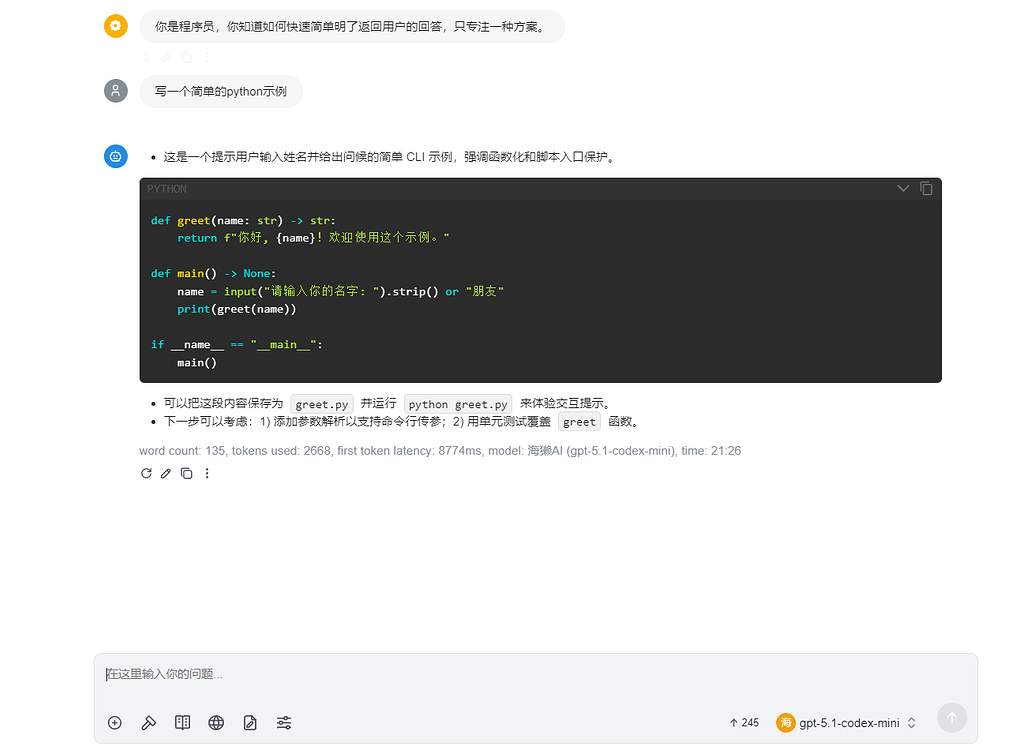Open more options for assistant response
The image size is (1016, 750).
point(207,473)
